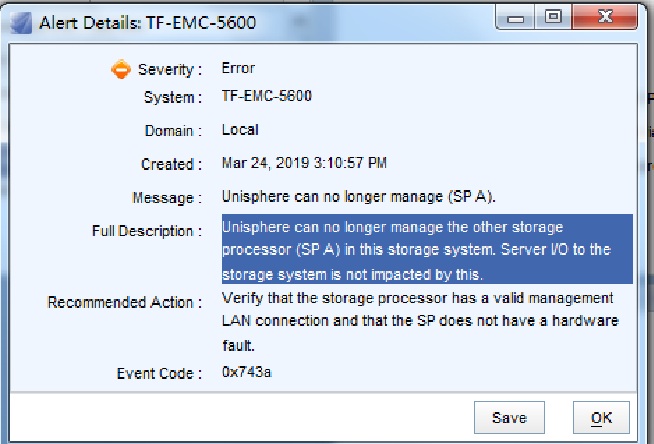Click the Recommended Action label
654x444 pixels.
pyautogui.click(x=125, y=302)
